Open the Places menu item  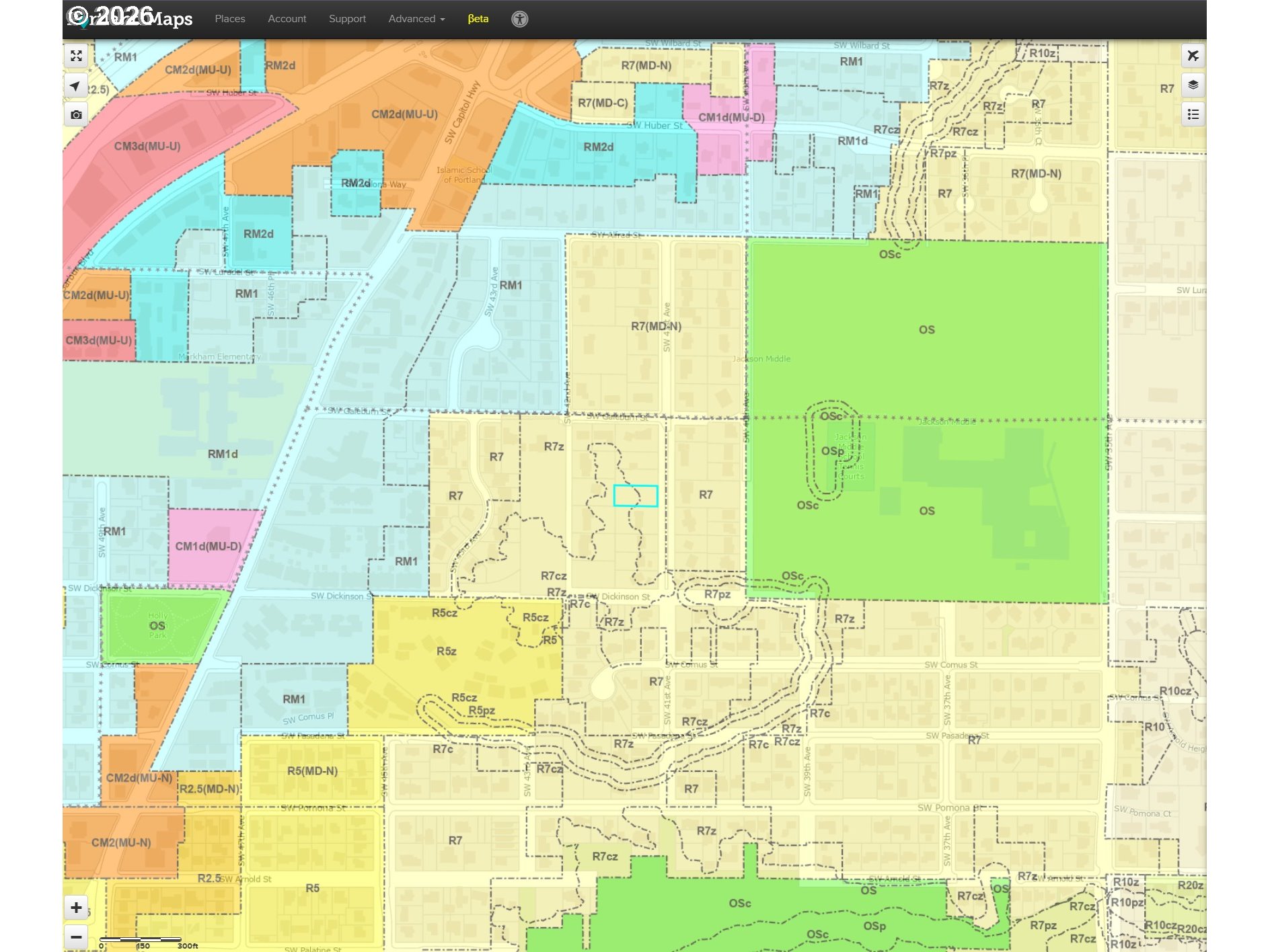pyautogui.click(x=230, y=19)
